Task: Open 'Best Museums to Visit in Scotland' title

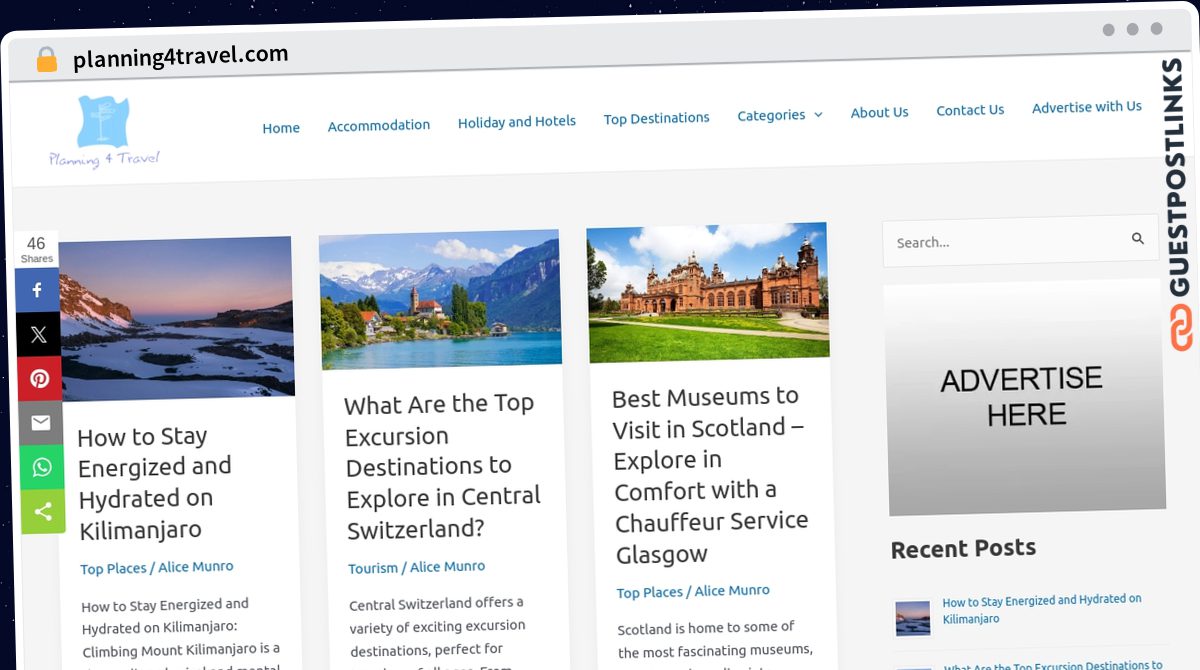Action: tap(710, 475)
